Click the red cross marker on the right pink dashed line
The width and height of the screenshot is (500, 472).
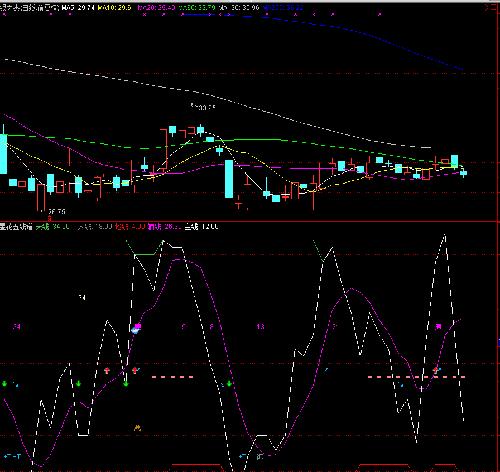coord(435,370)
